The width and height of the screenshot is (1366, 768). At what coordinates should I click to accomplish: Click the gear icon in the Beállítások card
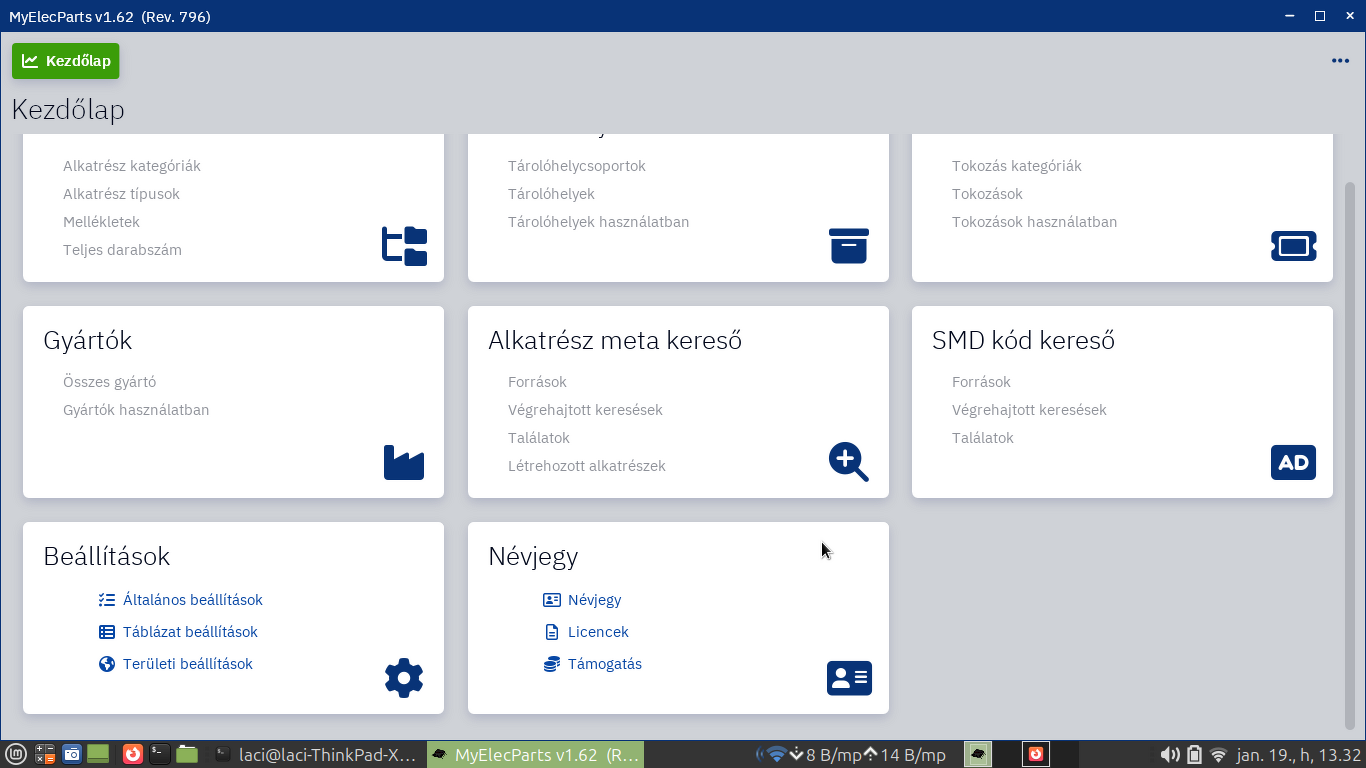[404, 678]
